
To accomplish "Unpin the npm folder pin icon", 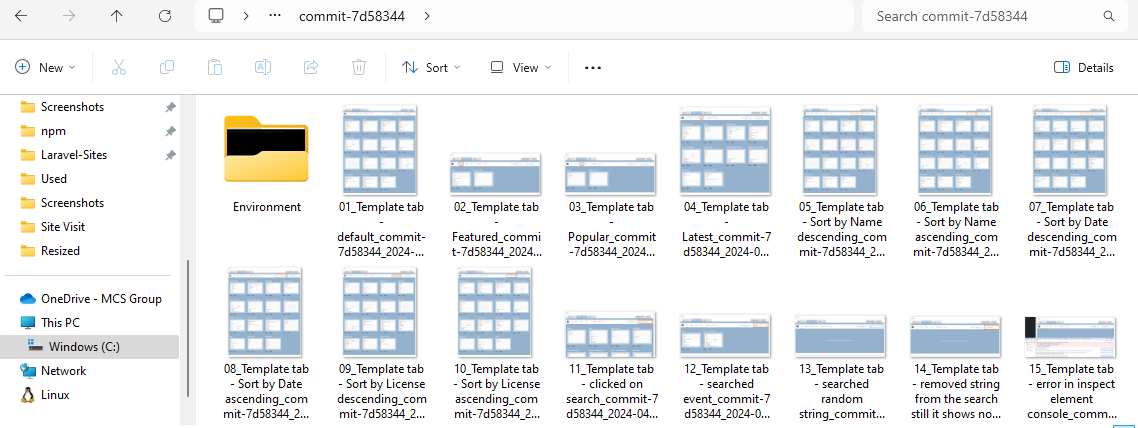I will tap(171, 131).
